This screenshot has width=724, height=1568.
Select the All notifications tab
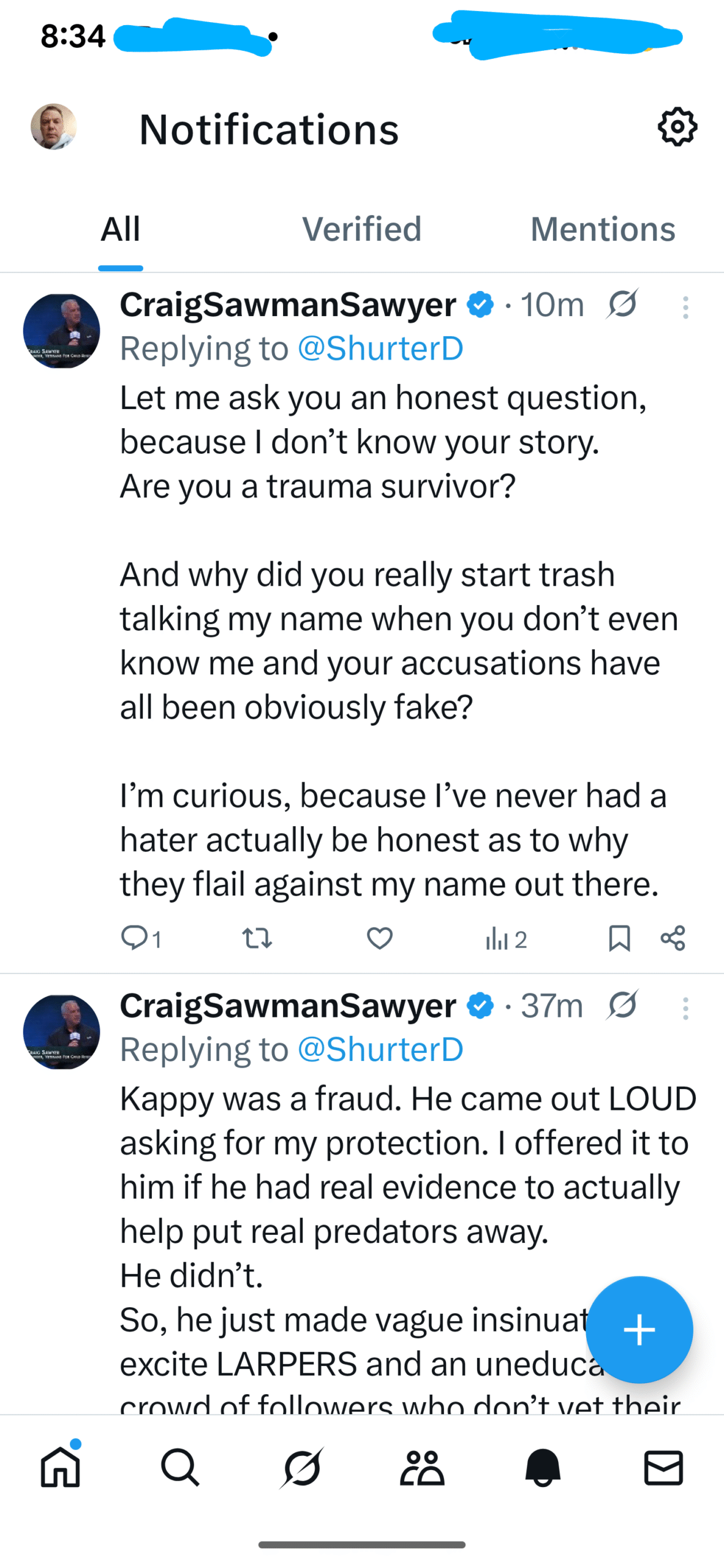(x=121, y=229)
